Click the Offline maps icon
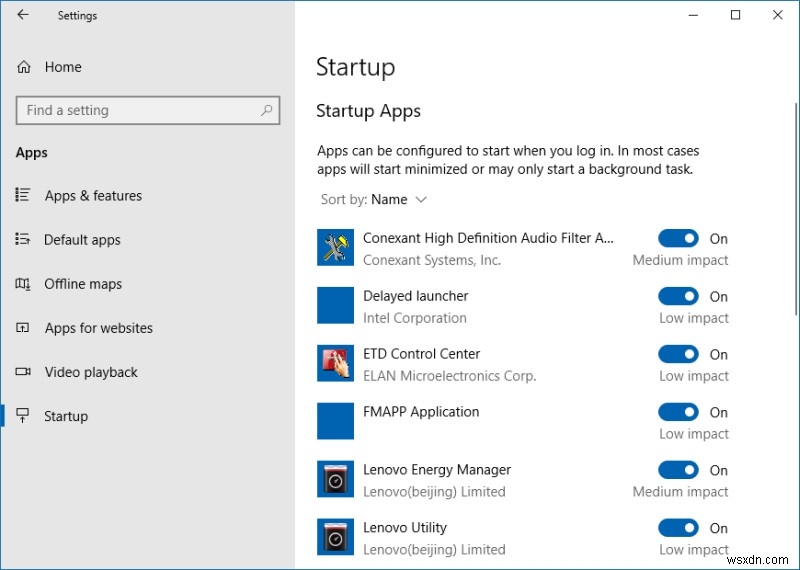The height and width of the screenshot is (570, 800). click(23, 283)
